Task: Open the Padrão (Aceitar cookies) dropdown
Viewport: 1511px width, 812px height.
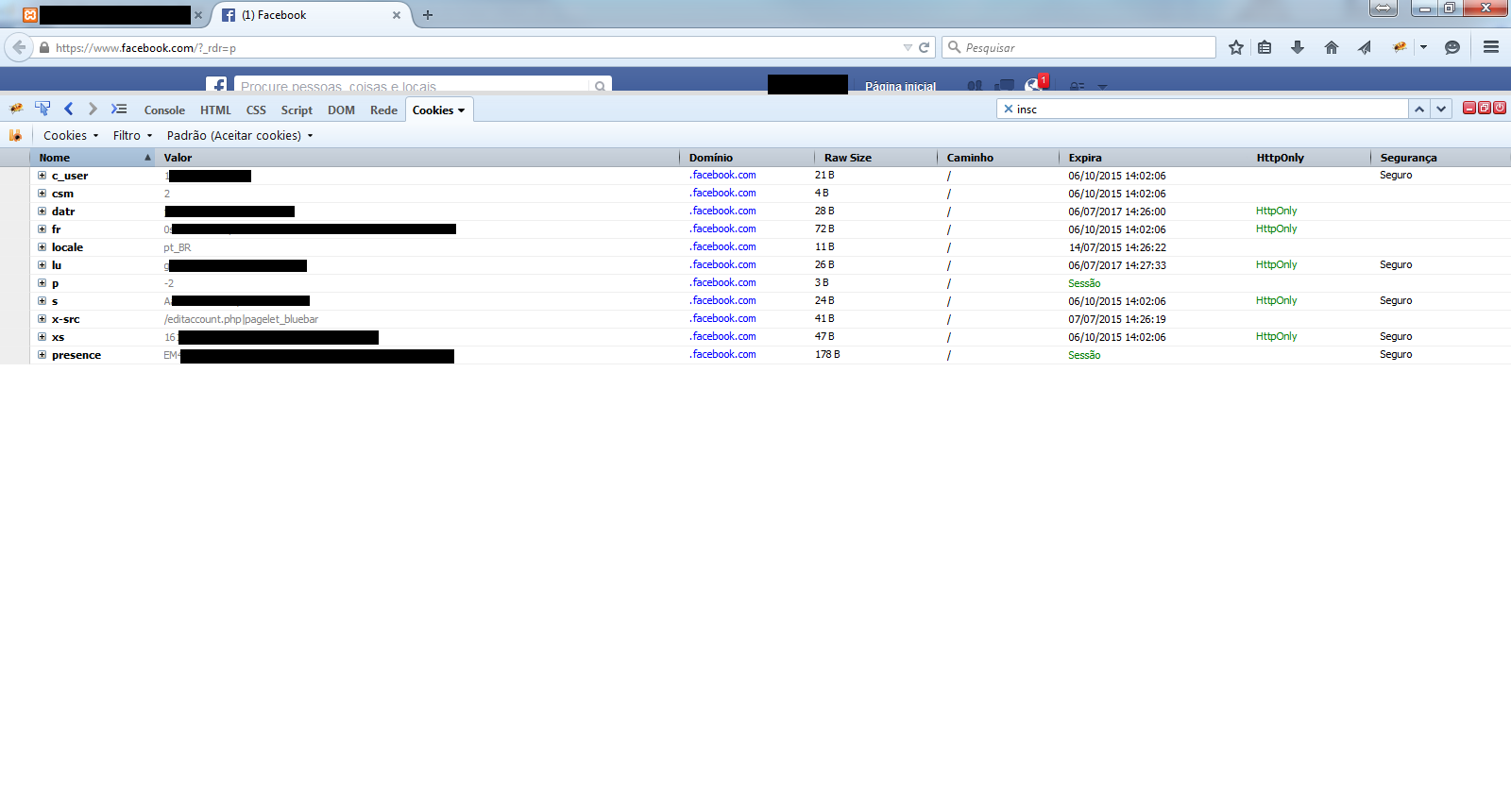Action: [240, 136]
